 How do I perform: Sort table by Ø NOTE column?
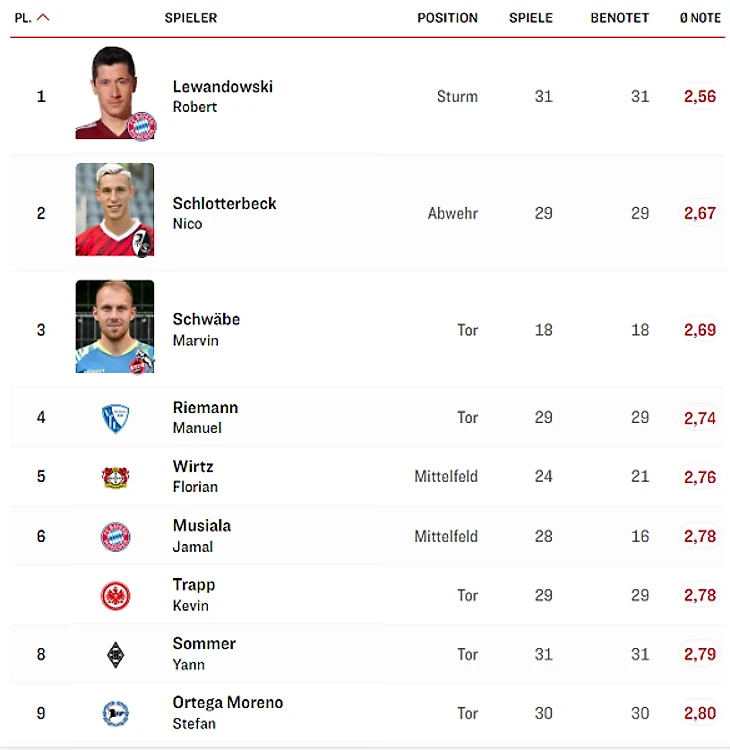click(x=700, y=18)
